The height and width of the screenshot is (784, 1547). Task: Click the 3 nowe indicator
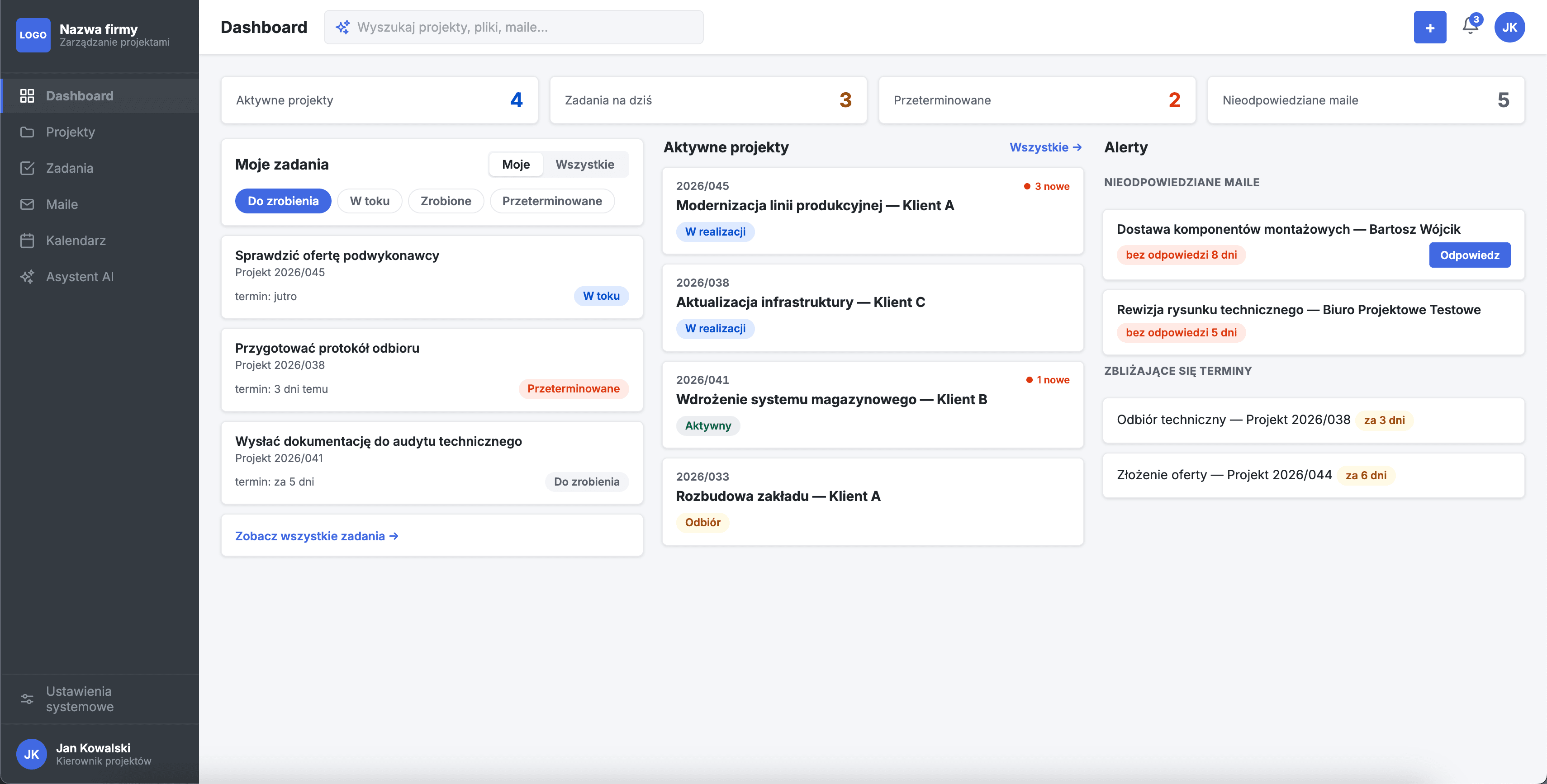tap(1047, 186)
